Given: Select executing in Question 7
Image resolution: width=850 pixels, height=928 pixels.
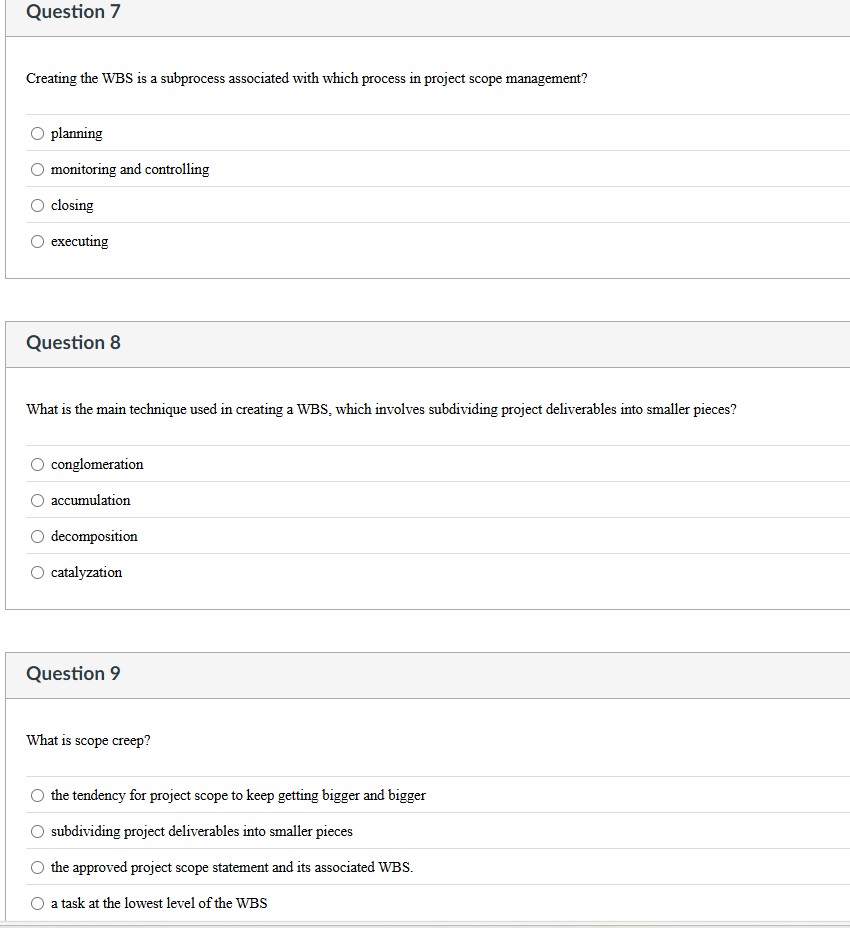Looking at the screenshot, I should tap(37, 240).
